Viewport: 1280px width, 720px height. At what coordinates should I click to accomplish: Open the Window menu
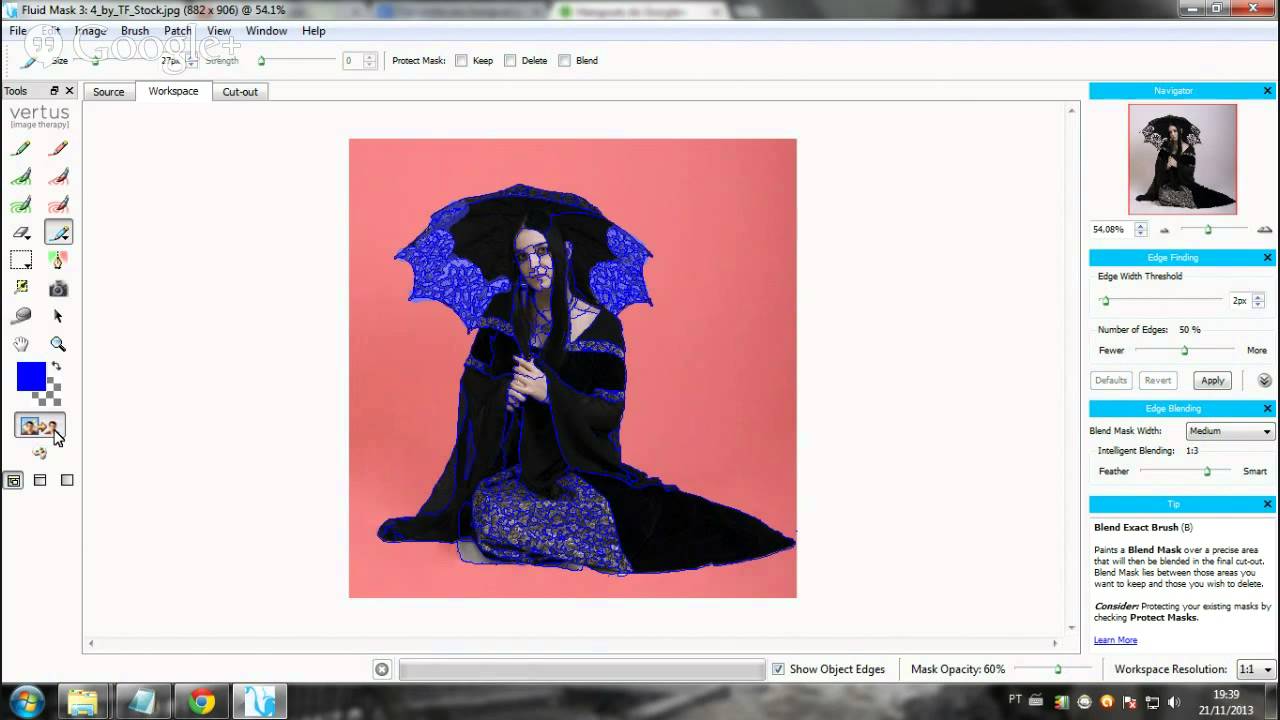267,31
